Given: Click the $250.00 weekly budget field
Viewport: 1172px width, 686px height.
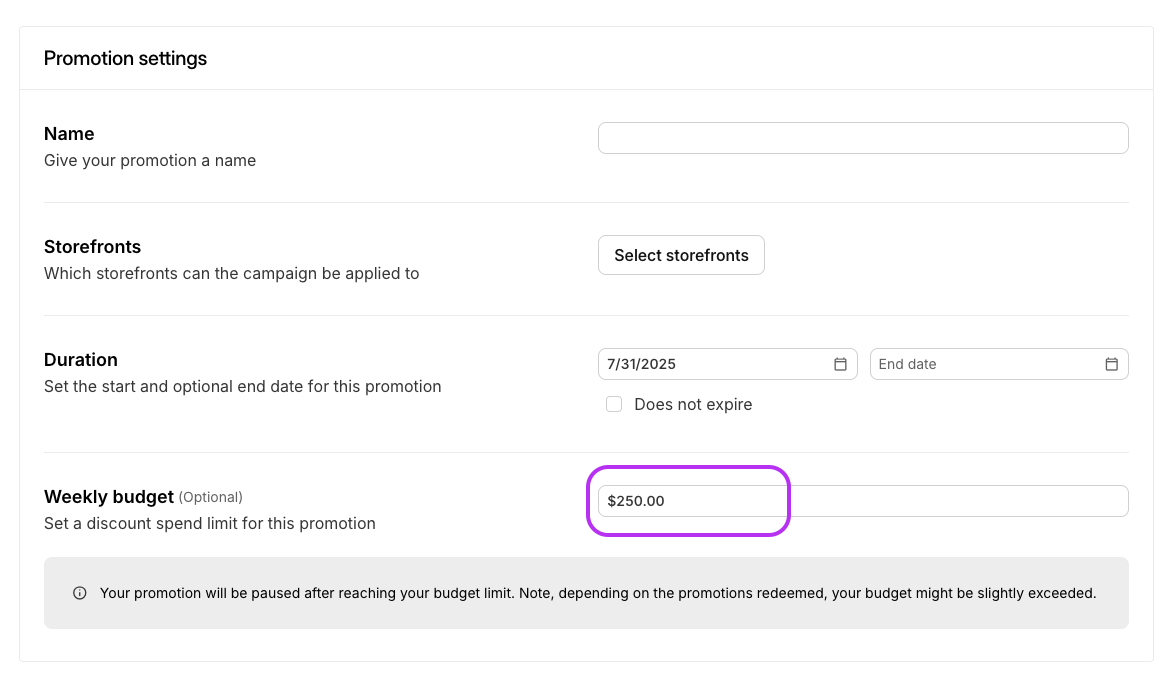Looking at the screenshot, I should pos(862,501).
